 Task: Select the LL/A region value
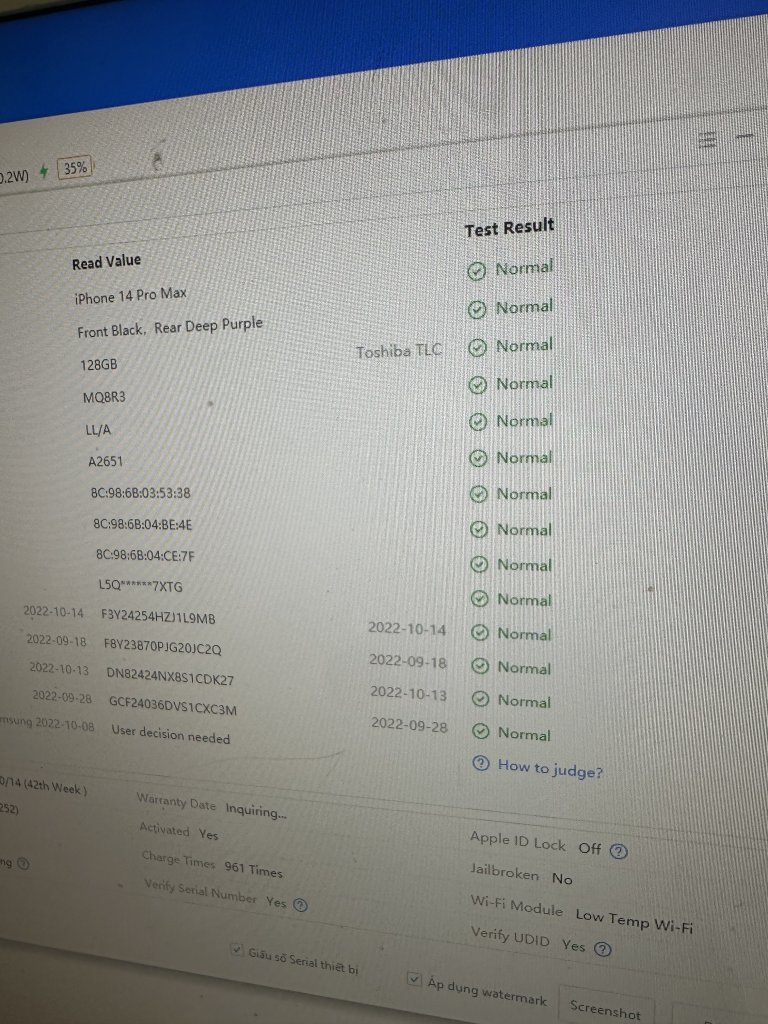click(x=98, y=430)
